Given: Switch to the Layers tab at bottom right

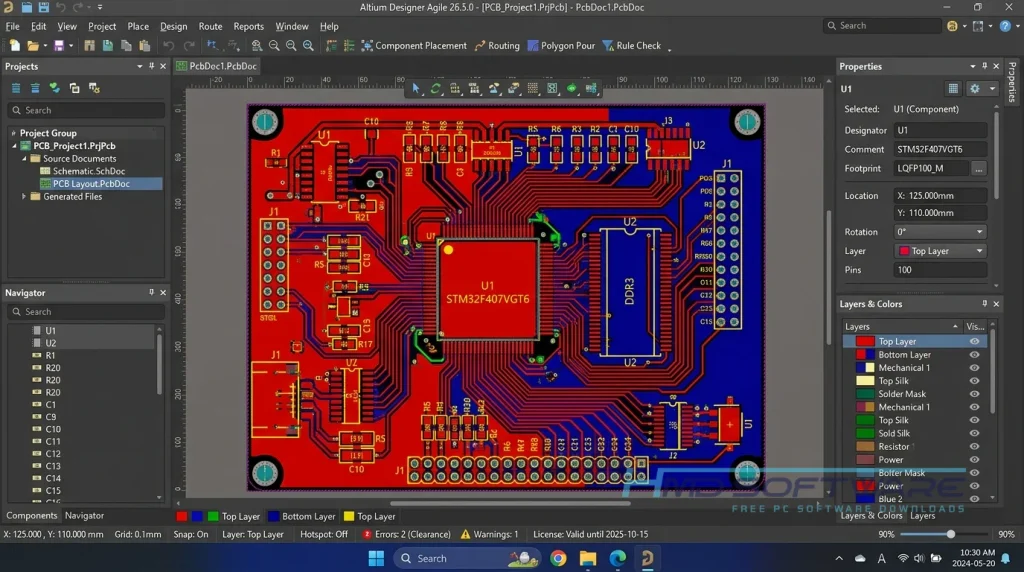Looking at the screenshot, I should 922,515.
